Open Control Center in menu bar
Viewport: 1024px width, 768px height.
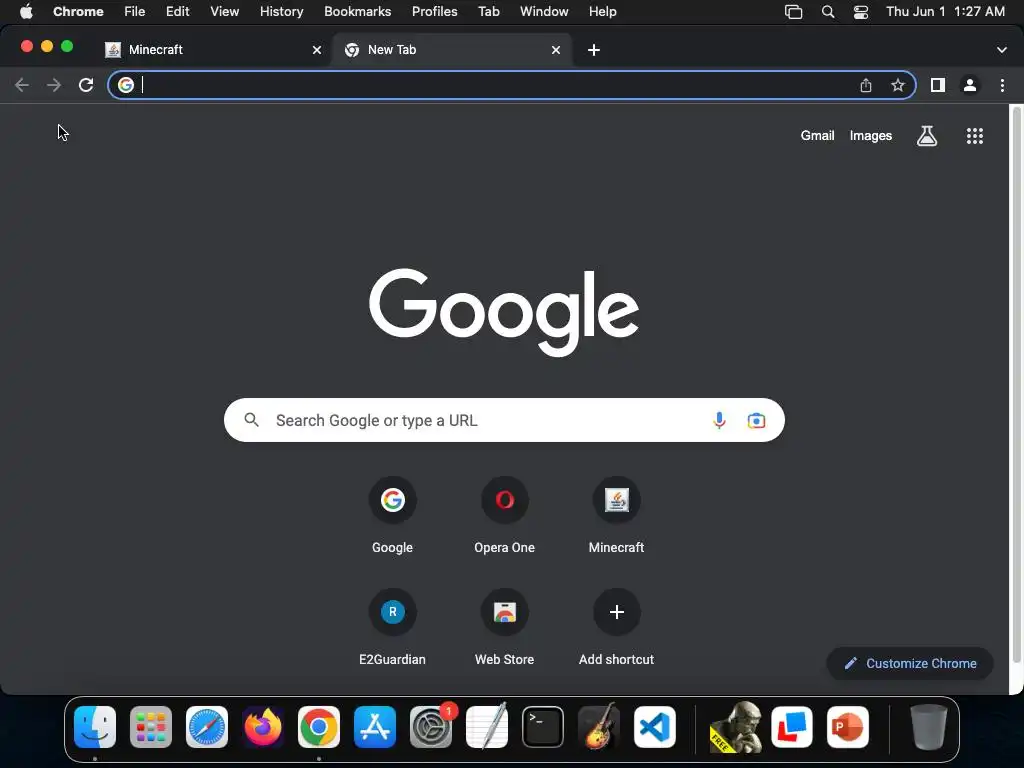pyautogui.click(x=861, y=12)
